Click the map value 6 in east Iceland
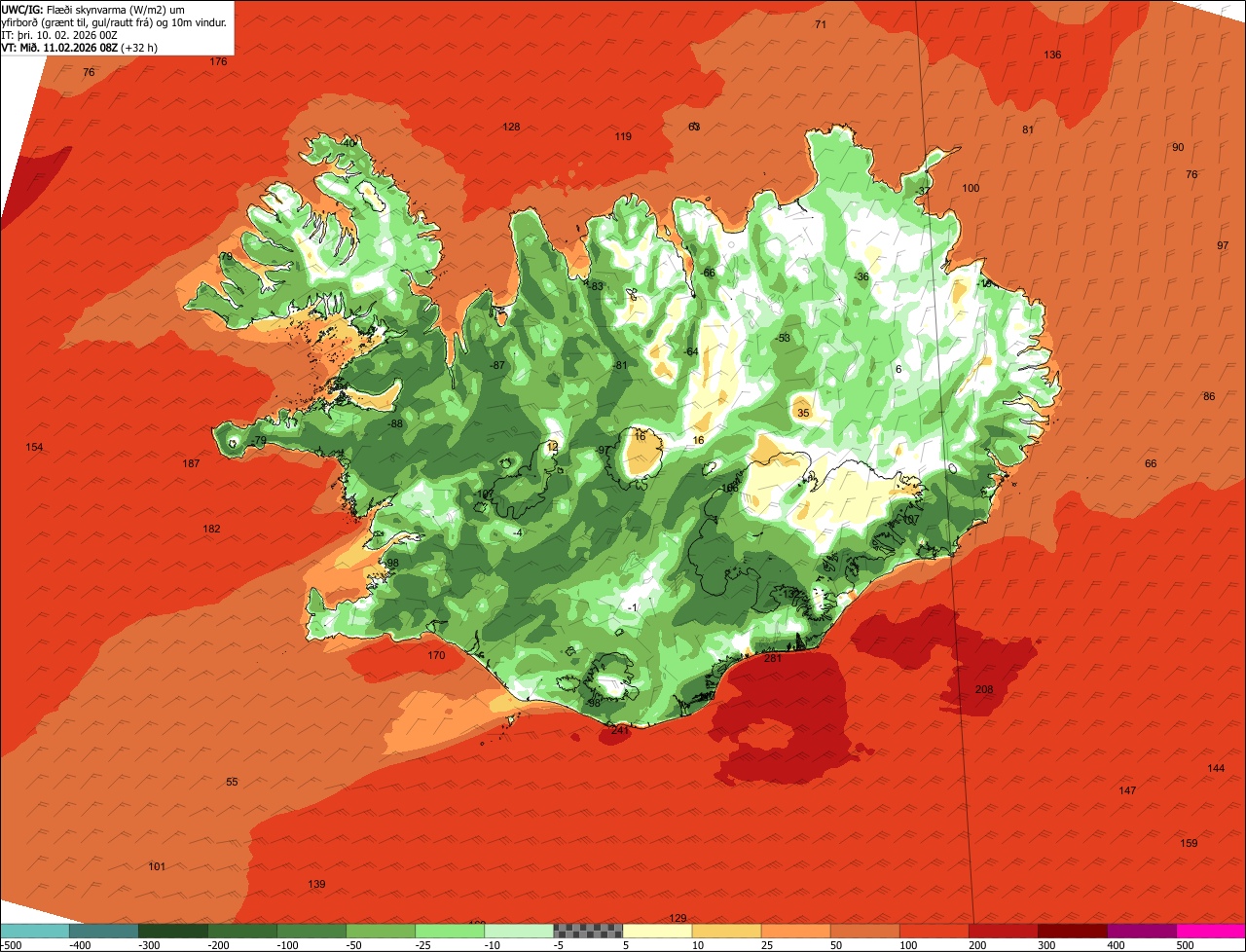Screen dimensions: 1246x952 (x=898, y=369)
